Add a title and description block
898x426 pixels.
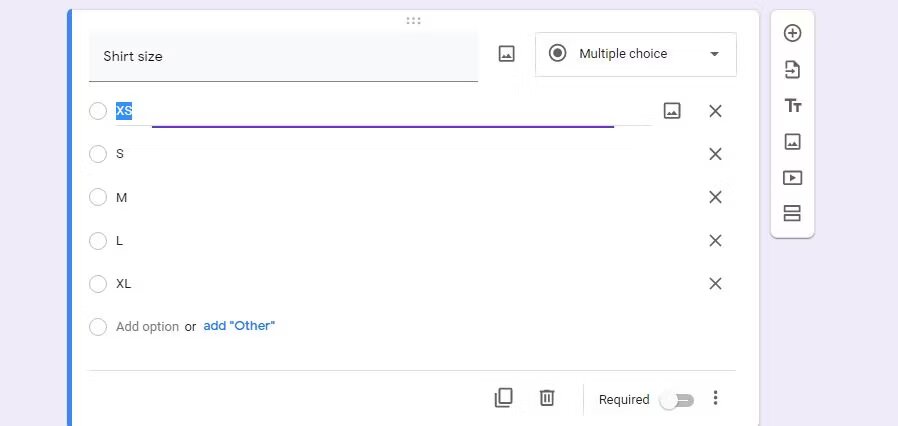[x=792, y=106]
